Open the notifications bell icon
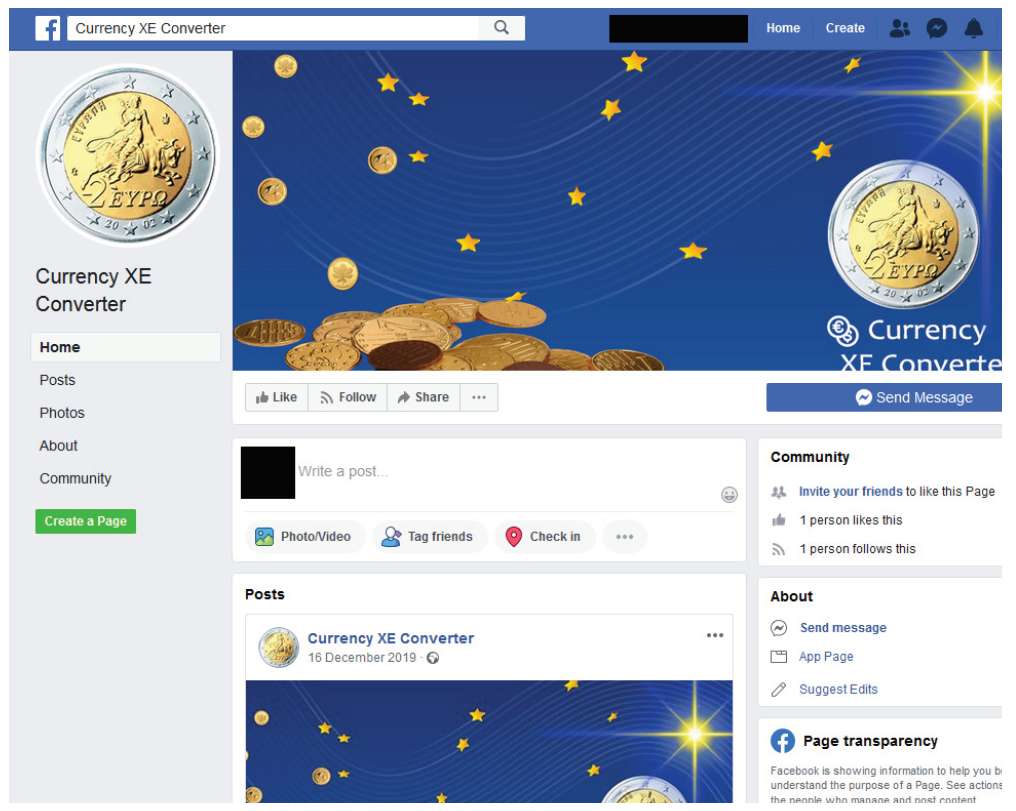The height and width of the screenshot is (811, 1016). [974, 28]
